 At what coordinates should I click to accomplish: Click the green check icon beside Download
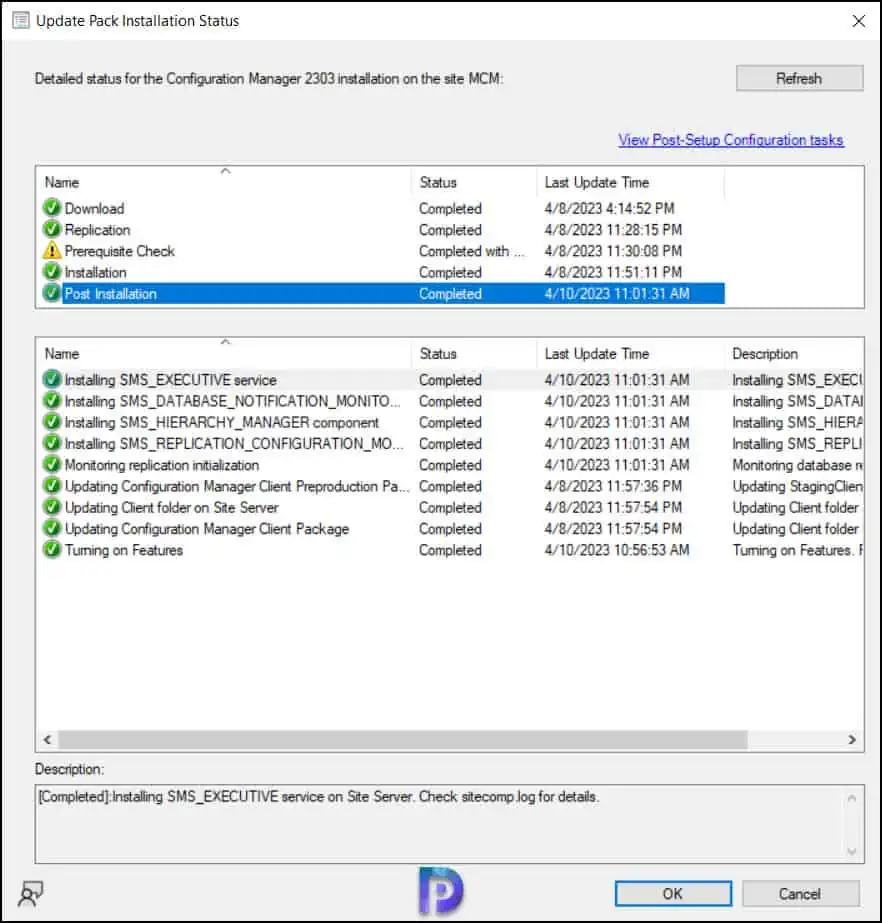click(52, 208)
